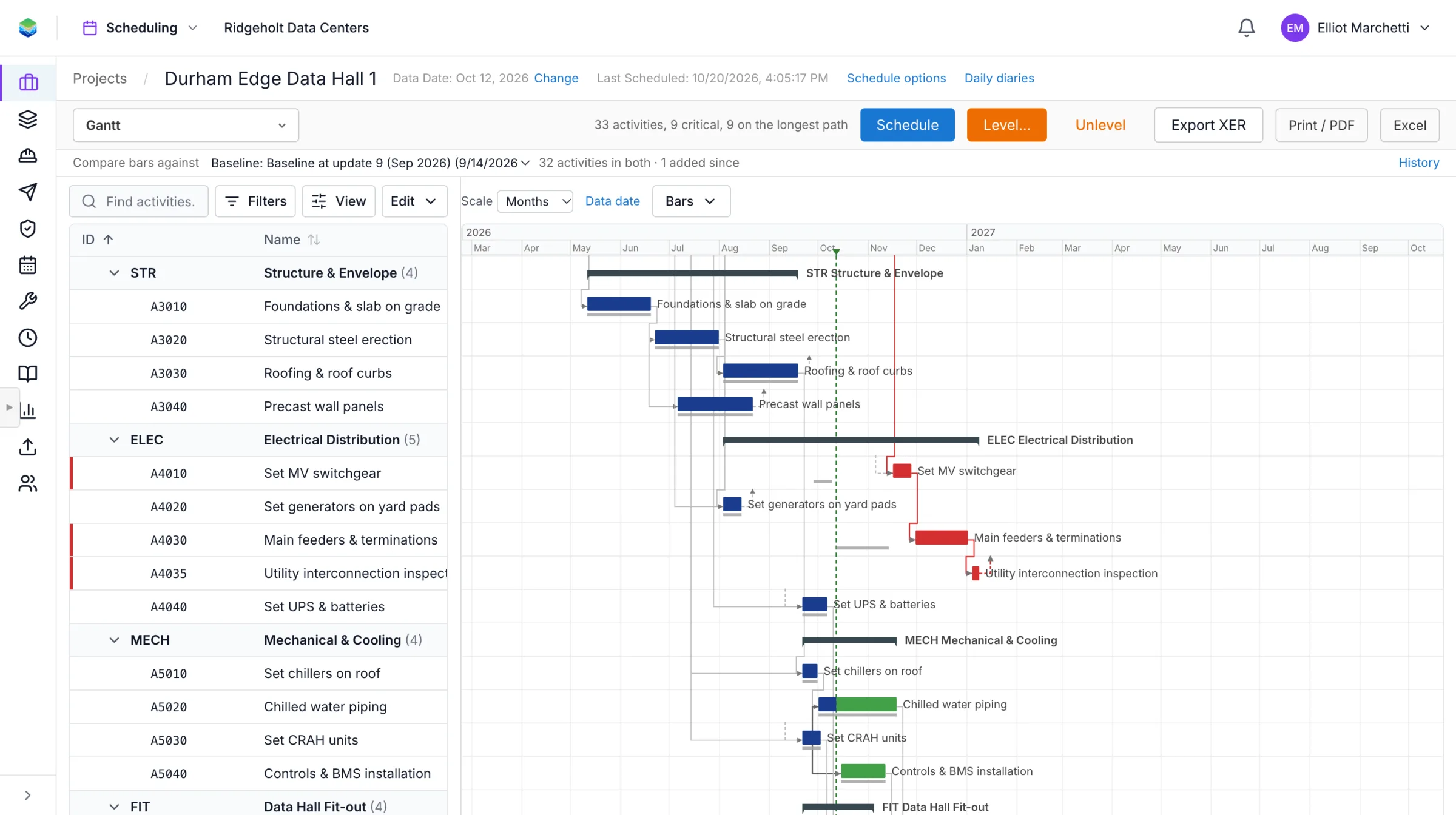Image resolution: width=1456 pixels, height=815 pixels.
Task: Open the Months scale dropdown
Action: point(535,201)
